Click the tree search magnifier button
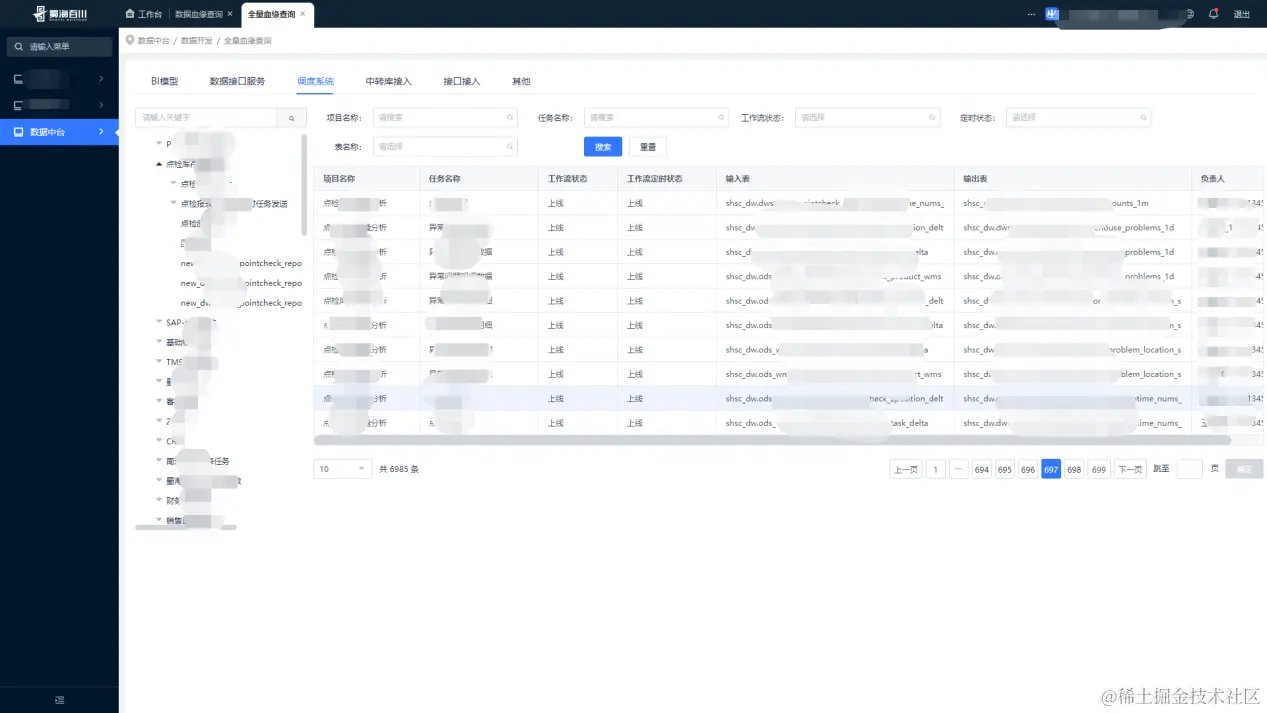 pos(291,118)
